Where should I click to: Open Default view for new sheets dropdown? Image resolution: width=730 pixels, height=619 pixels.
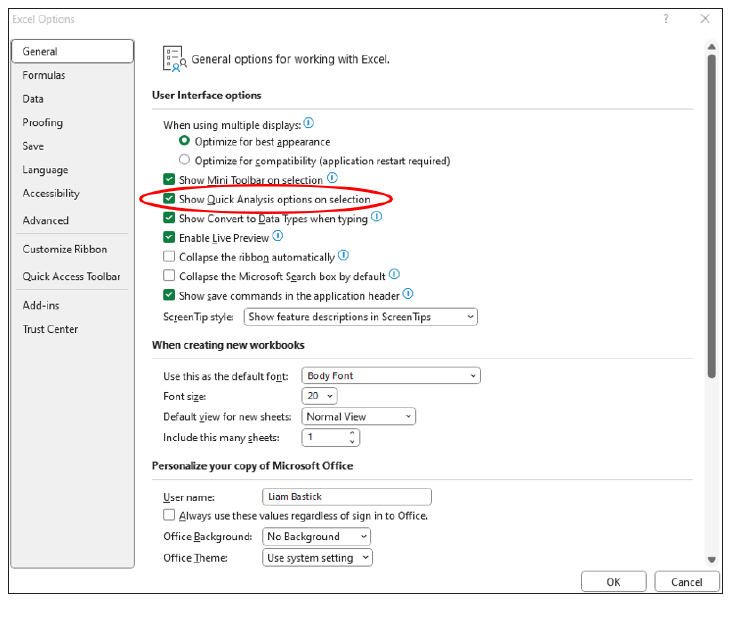point(358,417)
